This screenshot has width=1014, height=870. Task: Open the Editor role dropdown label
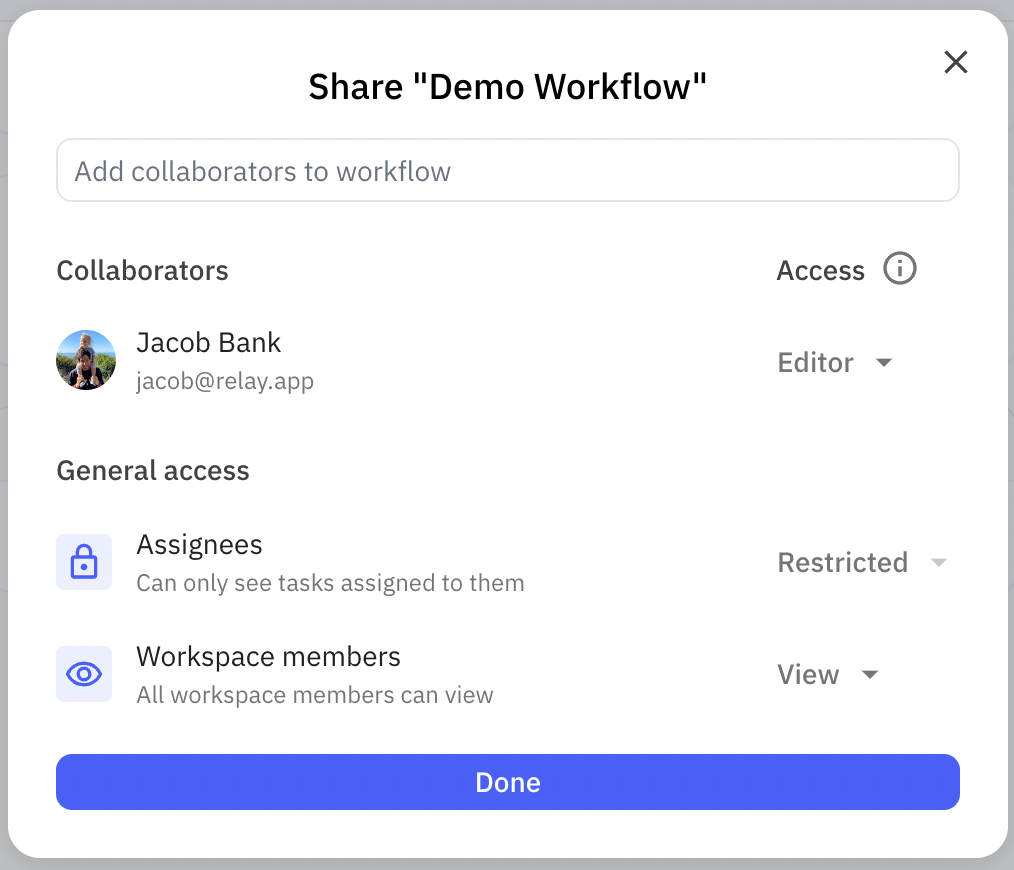tap(815, 363)
